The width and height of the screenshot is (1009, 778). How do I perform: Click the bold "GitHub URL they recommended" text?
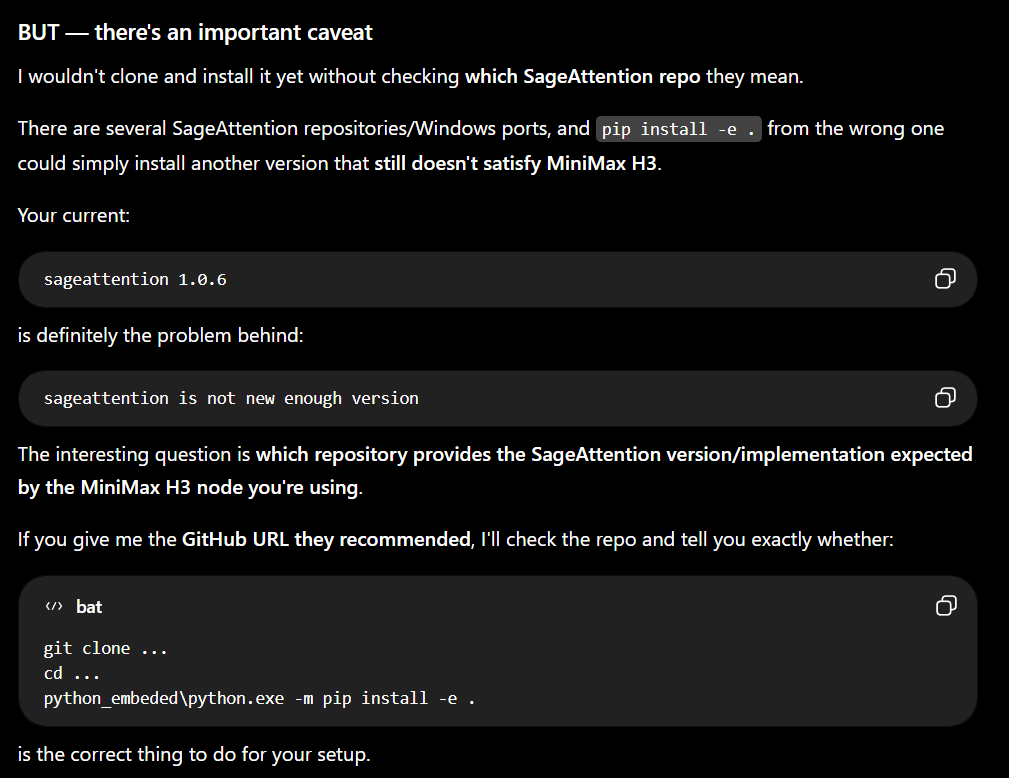click(326, 539)
